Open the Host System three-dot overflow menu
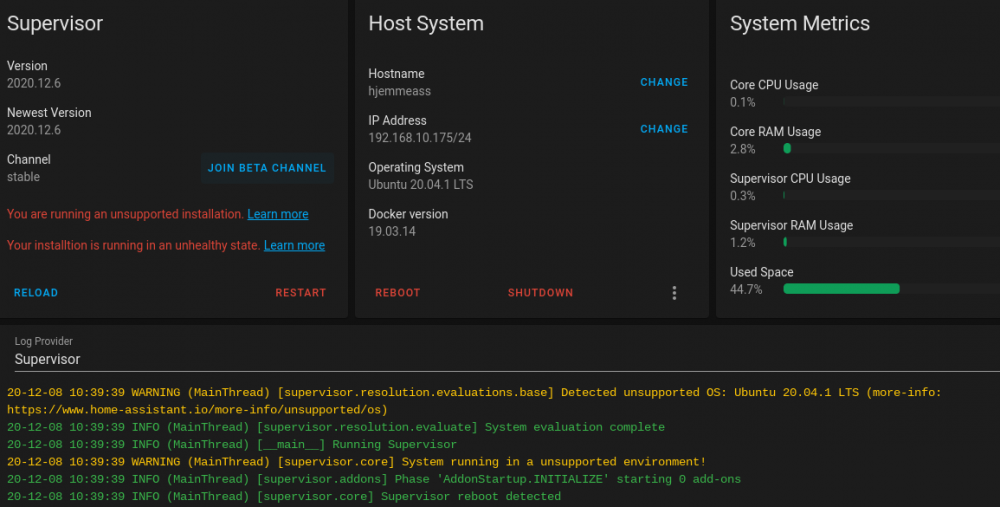Image resolution: width=1000 pixels, height=507 pixels. (674, 293)
